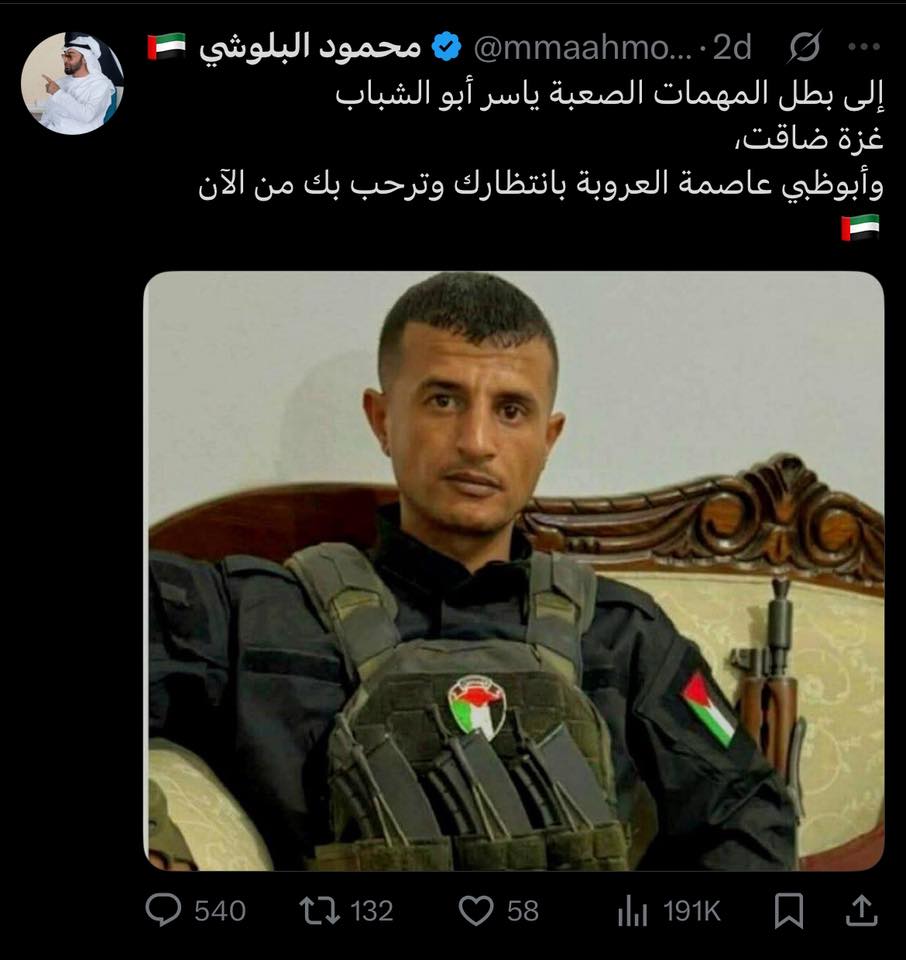Share the tweet with the upload arrow icon
Image resolution: width=906 pixels, height=960 pixels.
pos(861,910)
